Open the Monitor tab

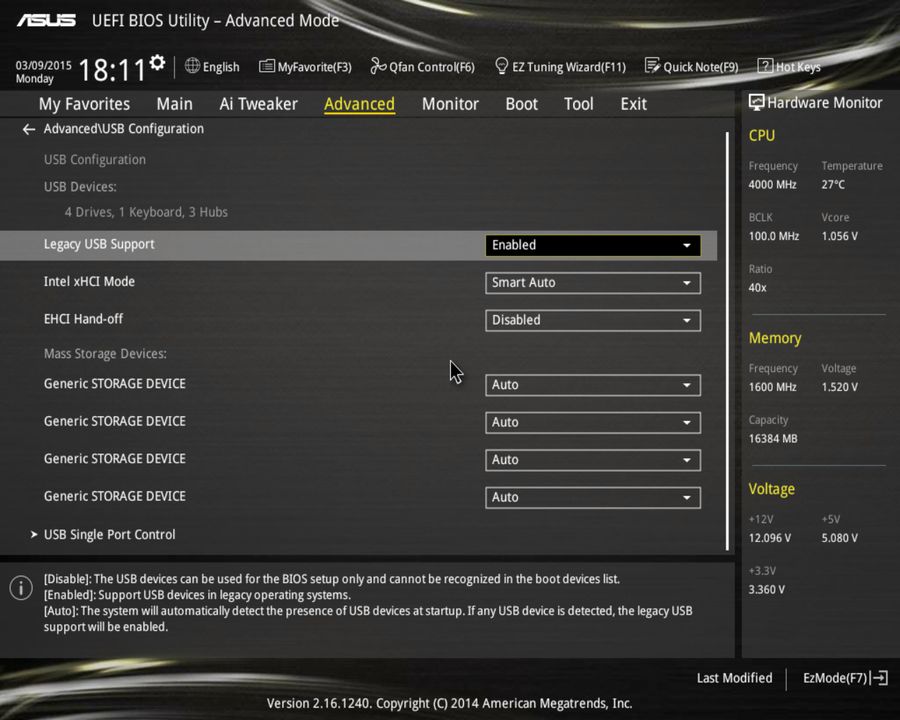tap(450, 103)
